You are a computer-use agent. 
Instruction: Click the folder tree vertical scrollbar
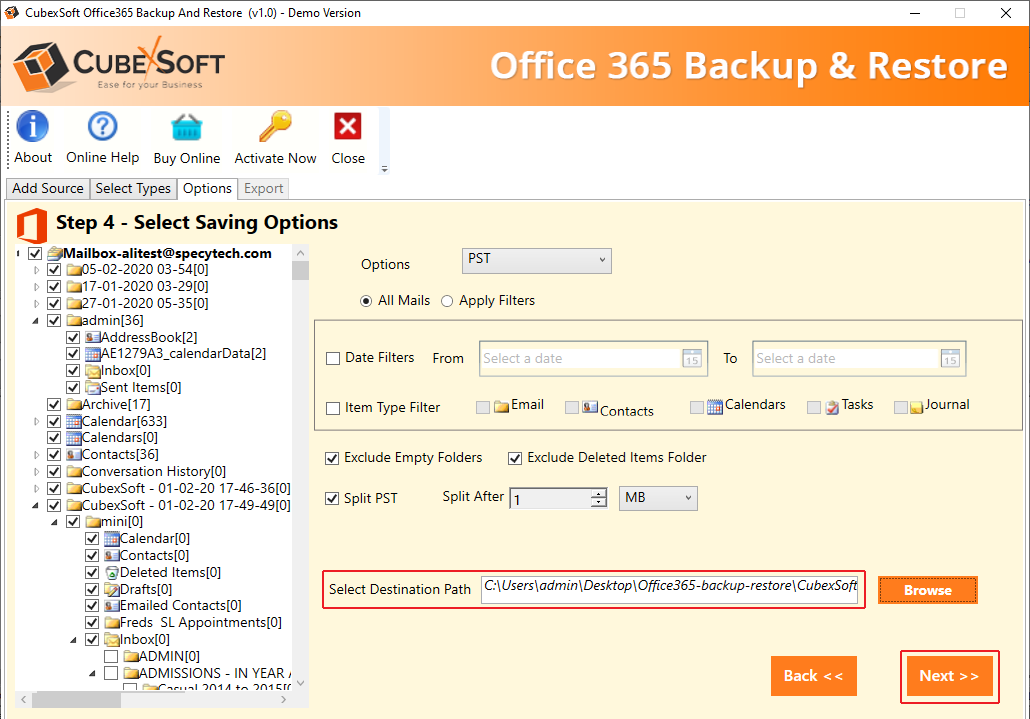tap(300, 450)
